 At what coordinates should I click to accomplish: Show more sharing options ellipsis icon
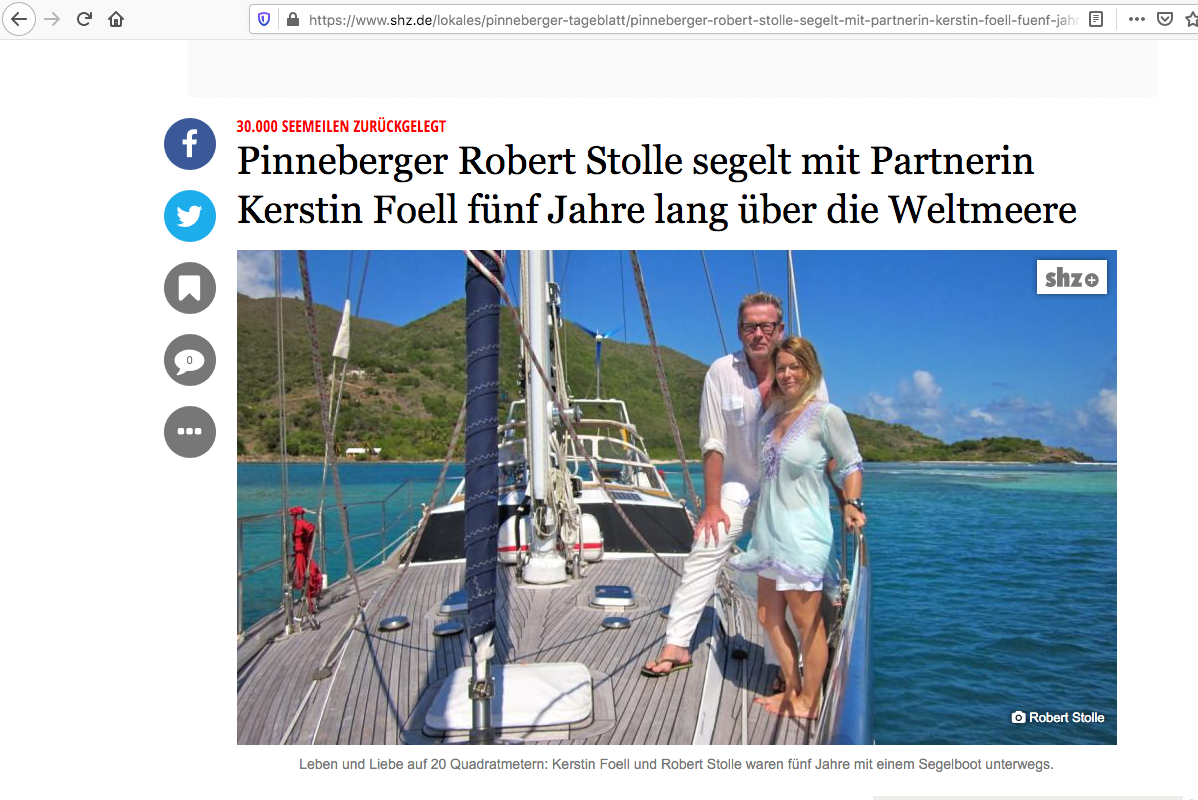click(189, 432)
